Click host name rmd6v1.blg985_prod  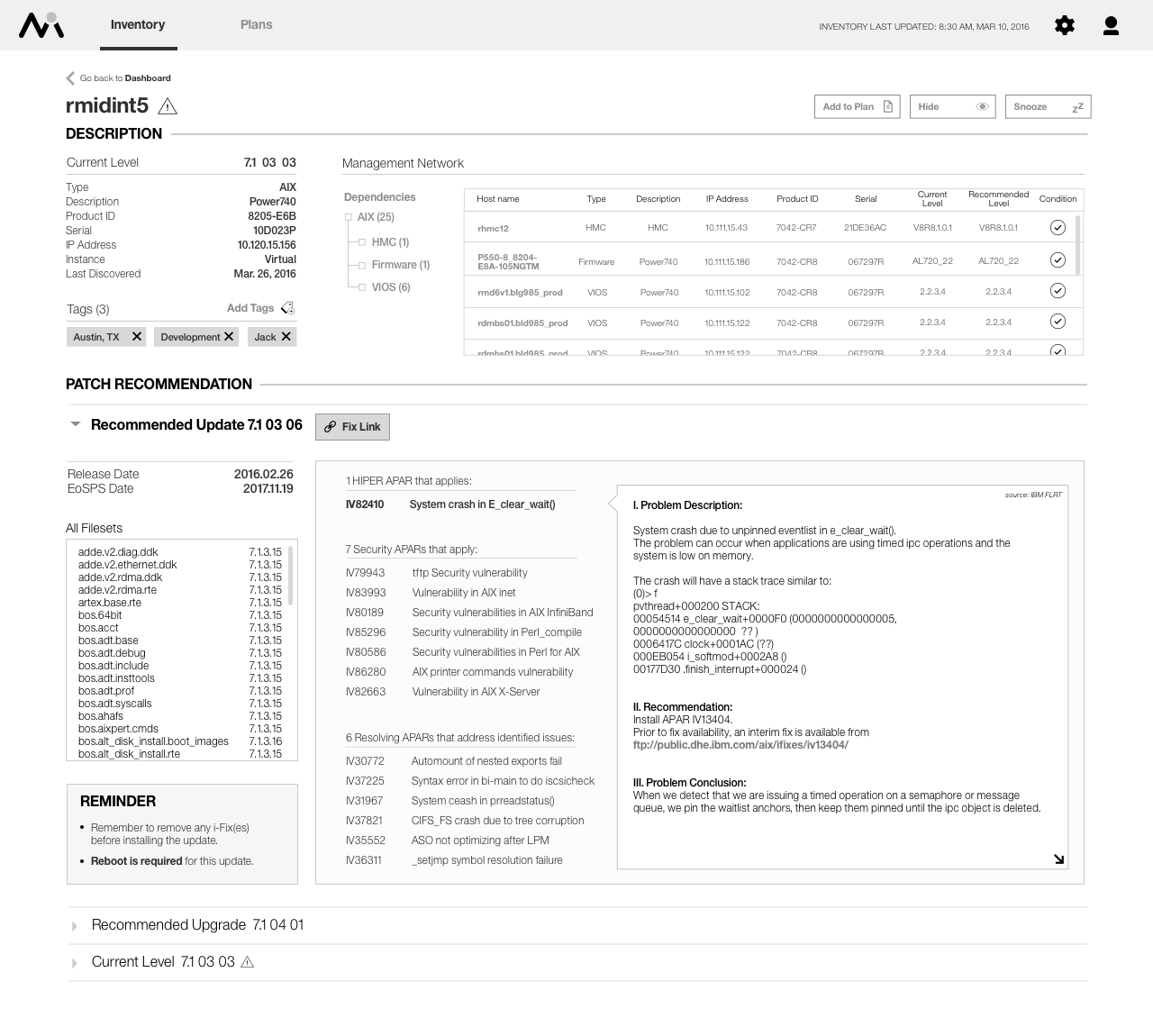(520, 293)
